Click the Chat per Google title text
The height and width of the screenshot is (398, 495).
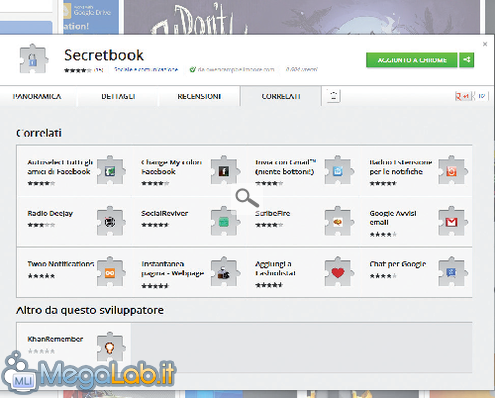click(398, 264)
